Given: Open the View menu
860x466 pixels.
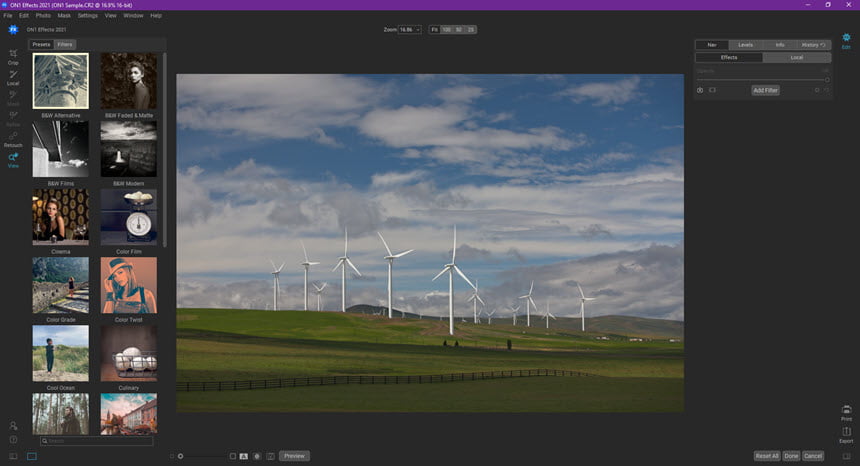Looking at the screenshot, I should [111, 15].
